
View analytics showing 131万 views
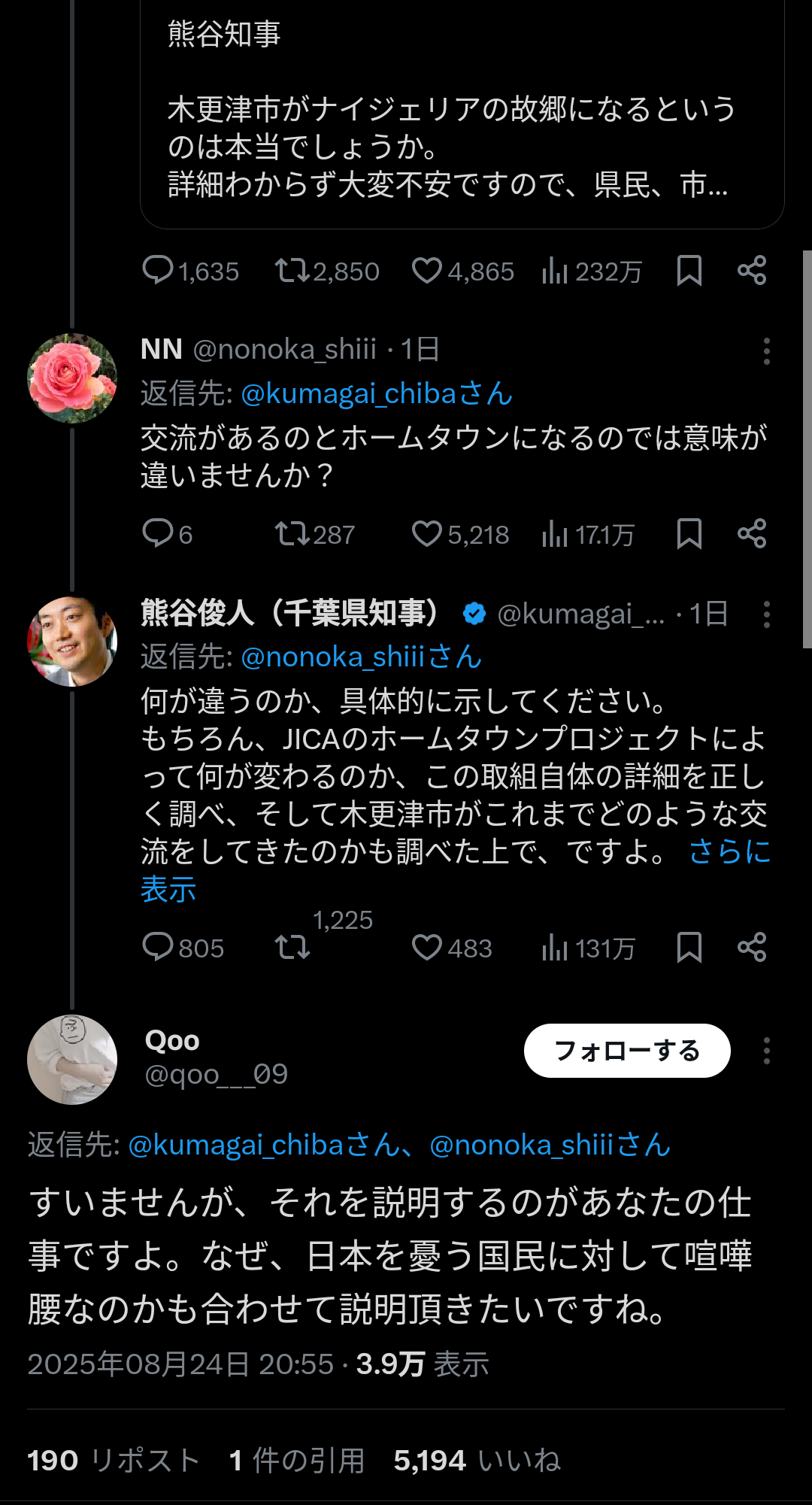click(588, 948)
